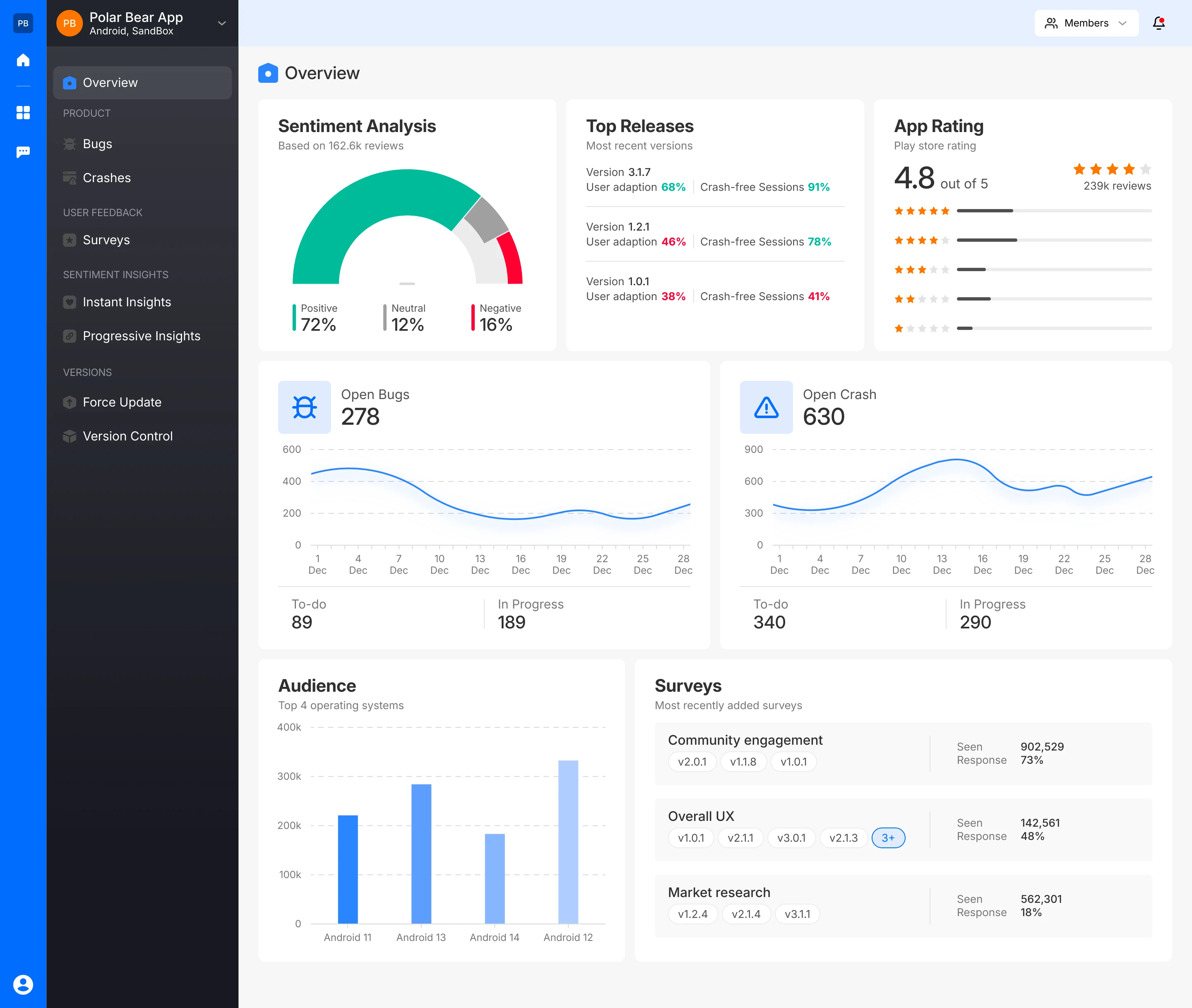Open the notifications bell icon

point(1158,23)
